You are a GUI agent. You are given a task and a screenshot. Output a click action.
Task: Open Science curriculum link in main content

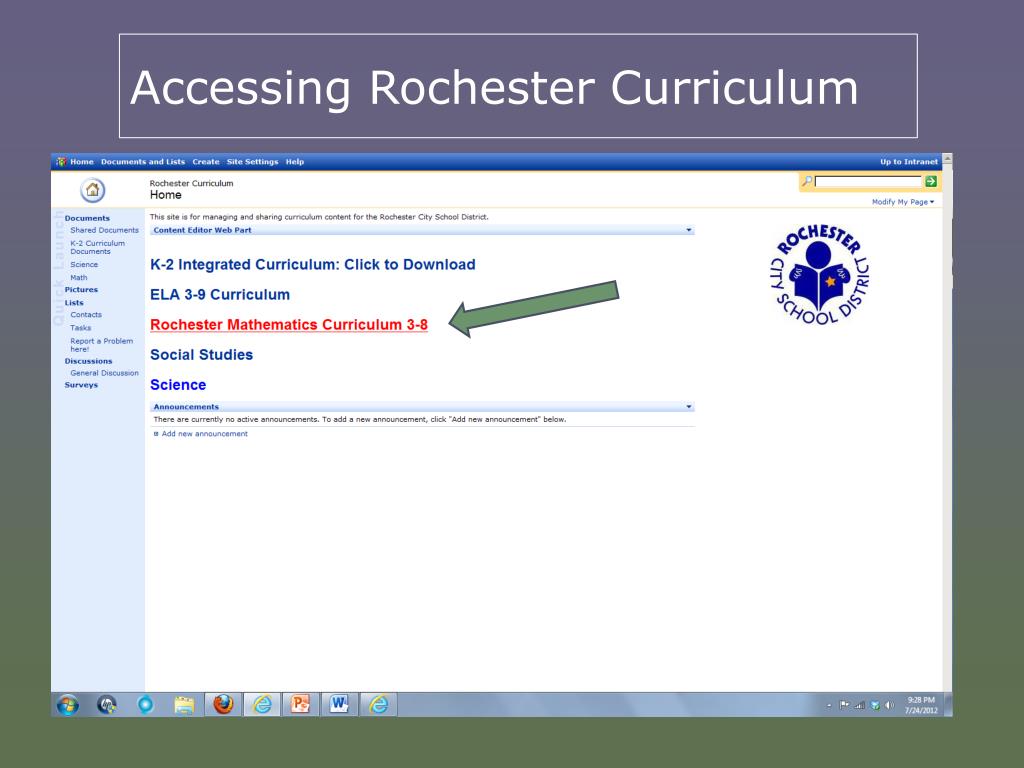(x=178, y=385)
